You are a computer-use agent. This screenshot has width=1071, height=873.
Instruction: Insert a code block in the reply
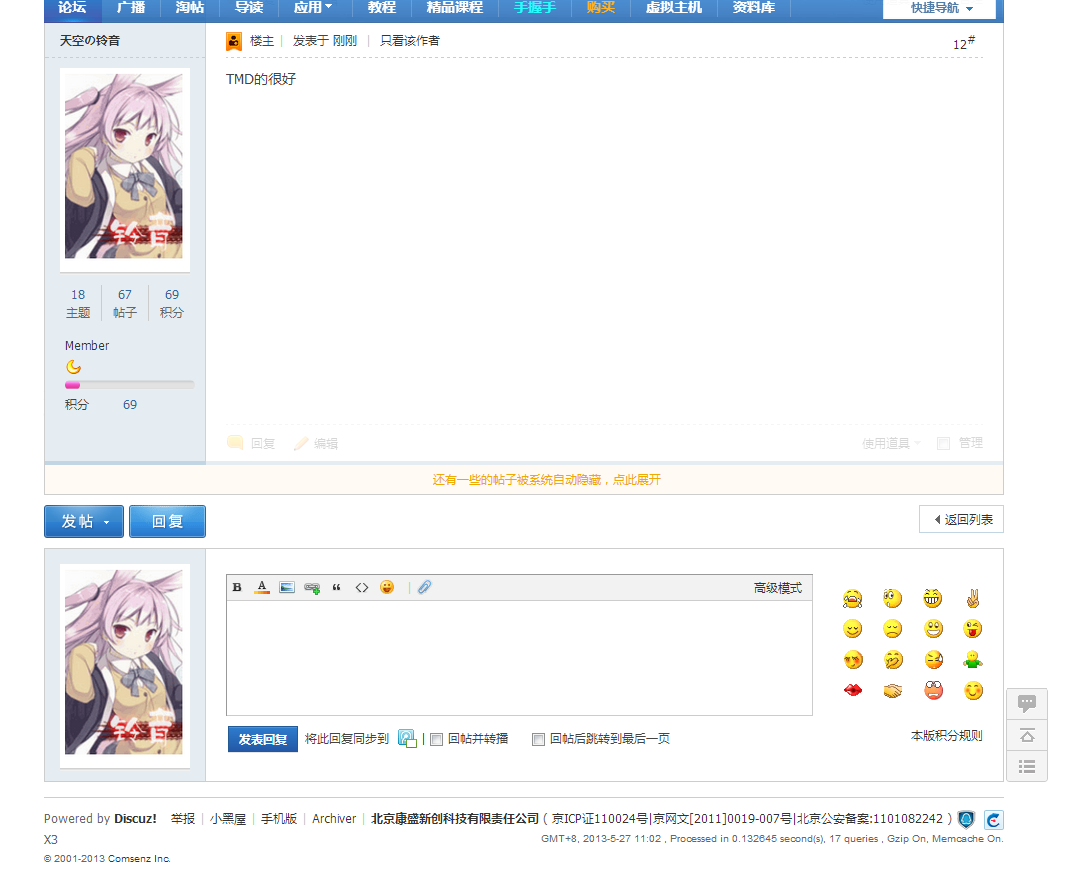(362, 587)
